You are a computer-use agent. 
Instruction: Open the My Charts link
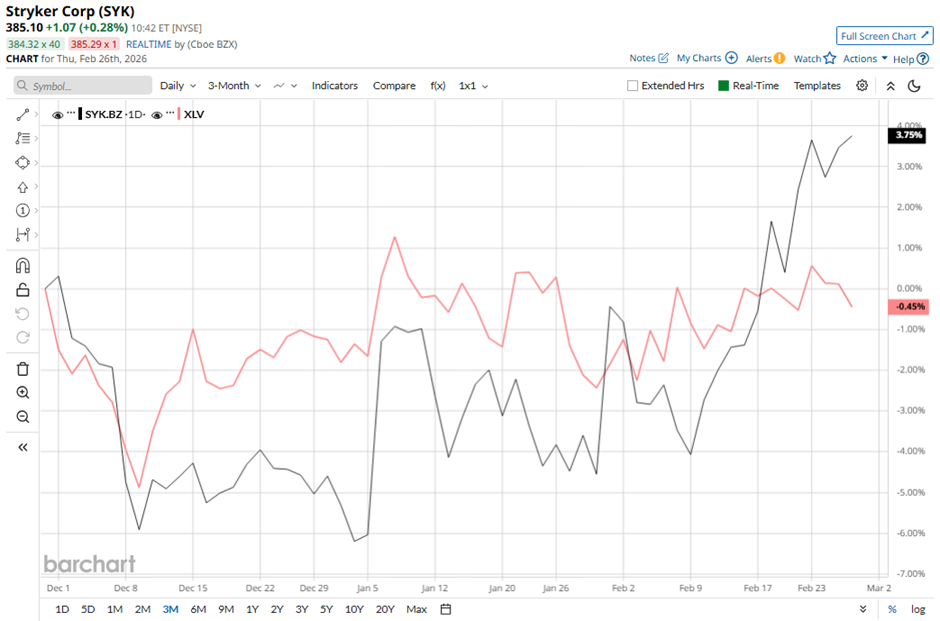coord(706,59)
